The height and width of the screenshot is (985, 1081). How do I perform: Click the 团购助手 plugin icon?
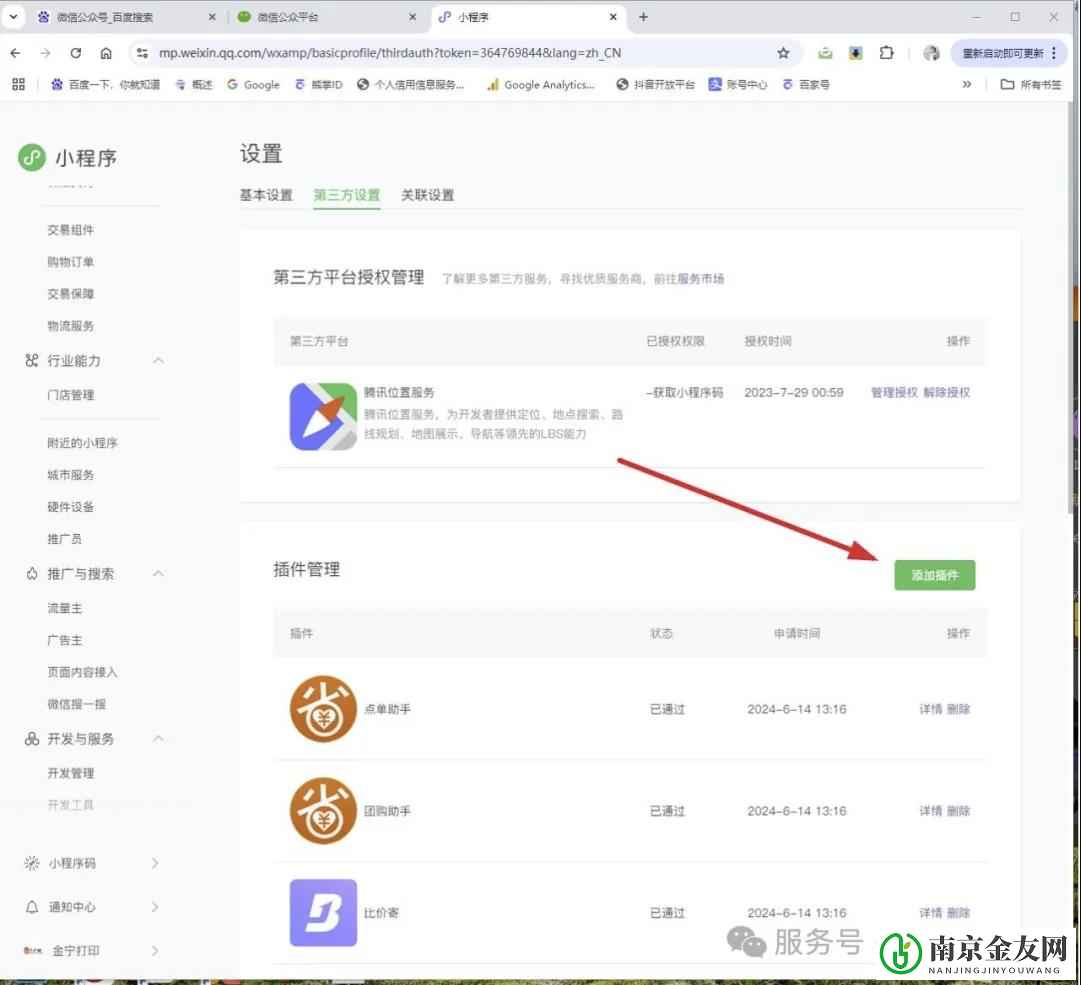[x=322, y=811]
